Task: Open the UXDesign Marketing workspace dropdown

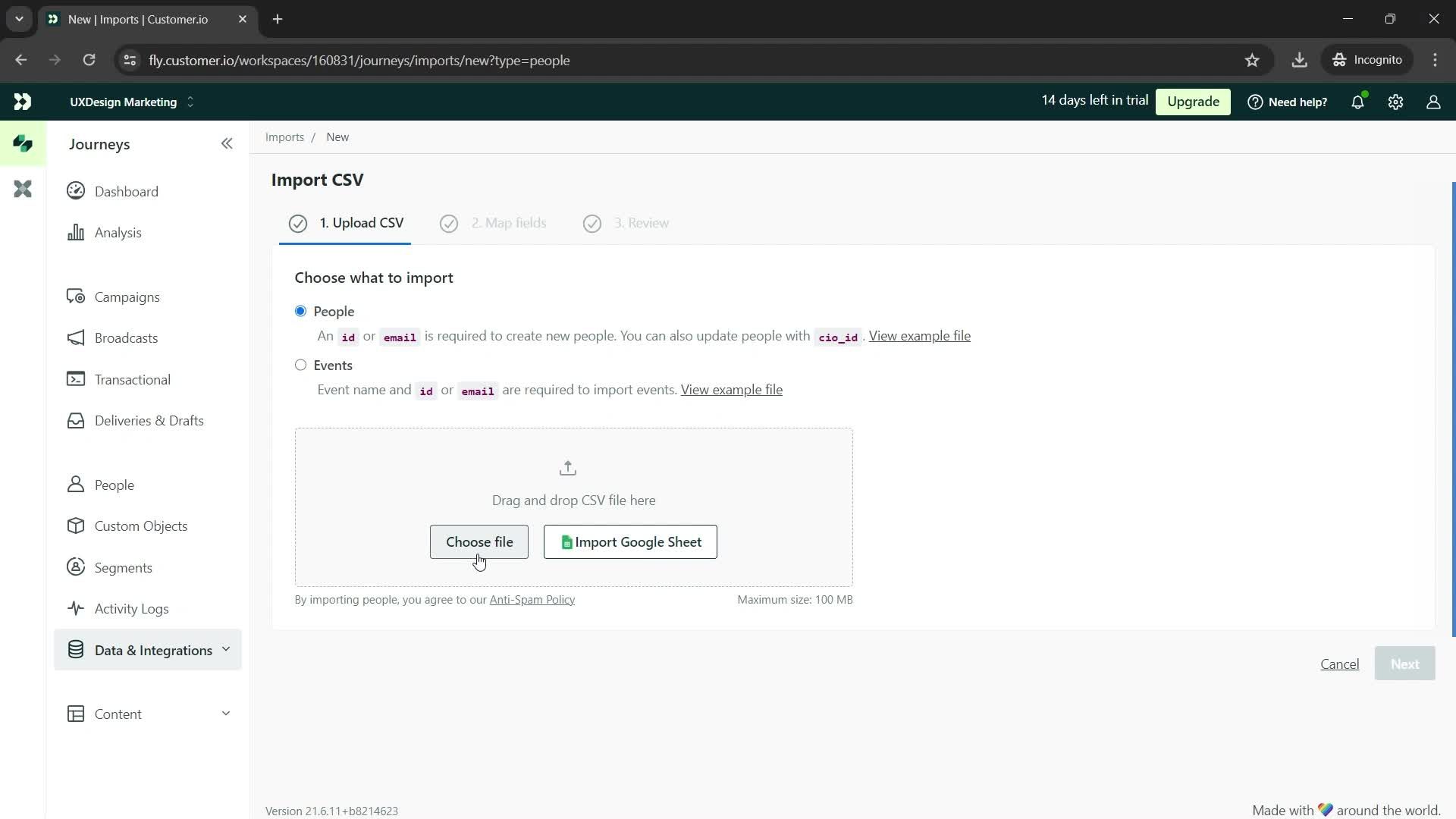Action: (190, 102)
